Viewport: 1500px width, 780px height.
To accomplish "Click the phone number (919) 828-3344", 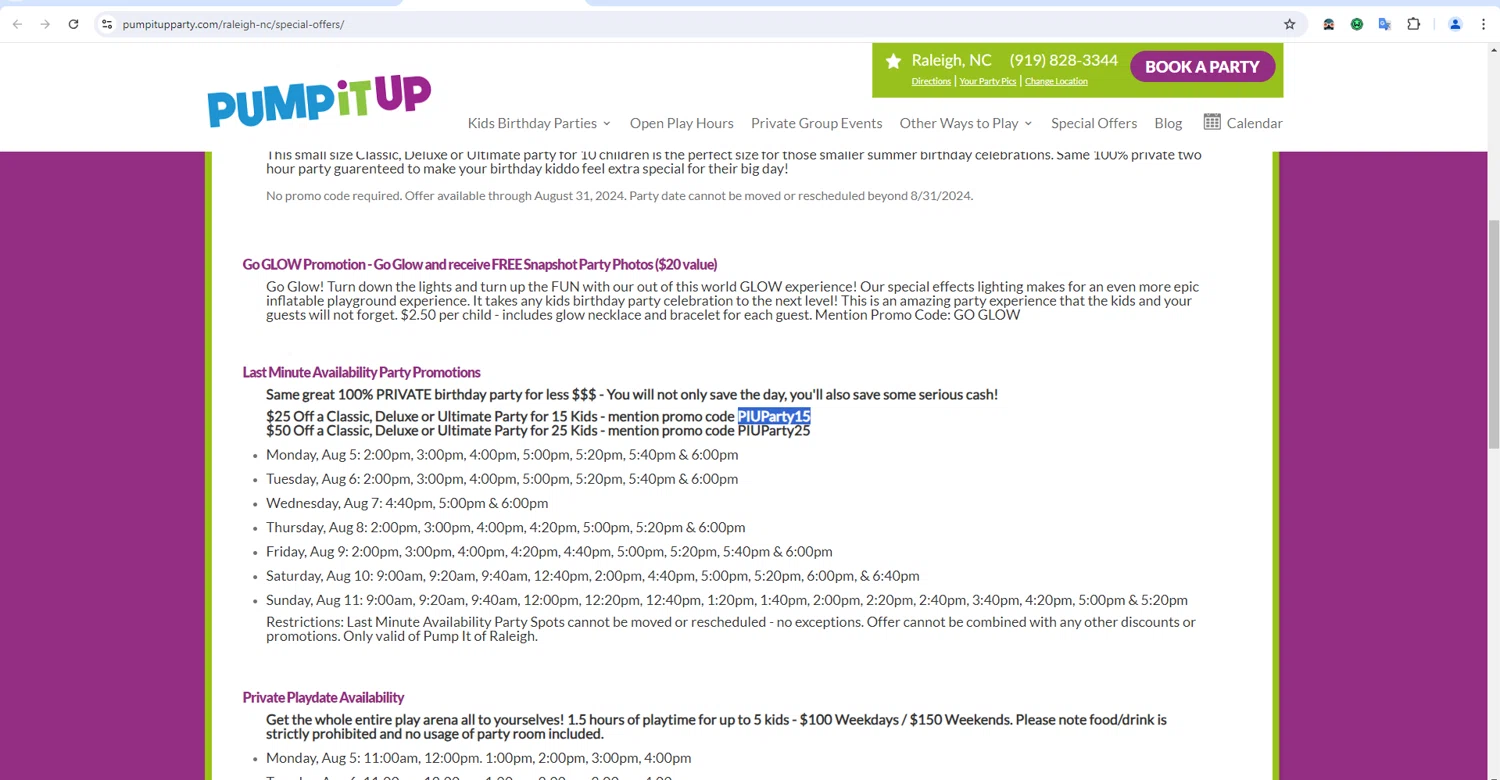I will [x=1064, y=60].
